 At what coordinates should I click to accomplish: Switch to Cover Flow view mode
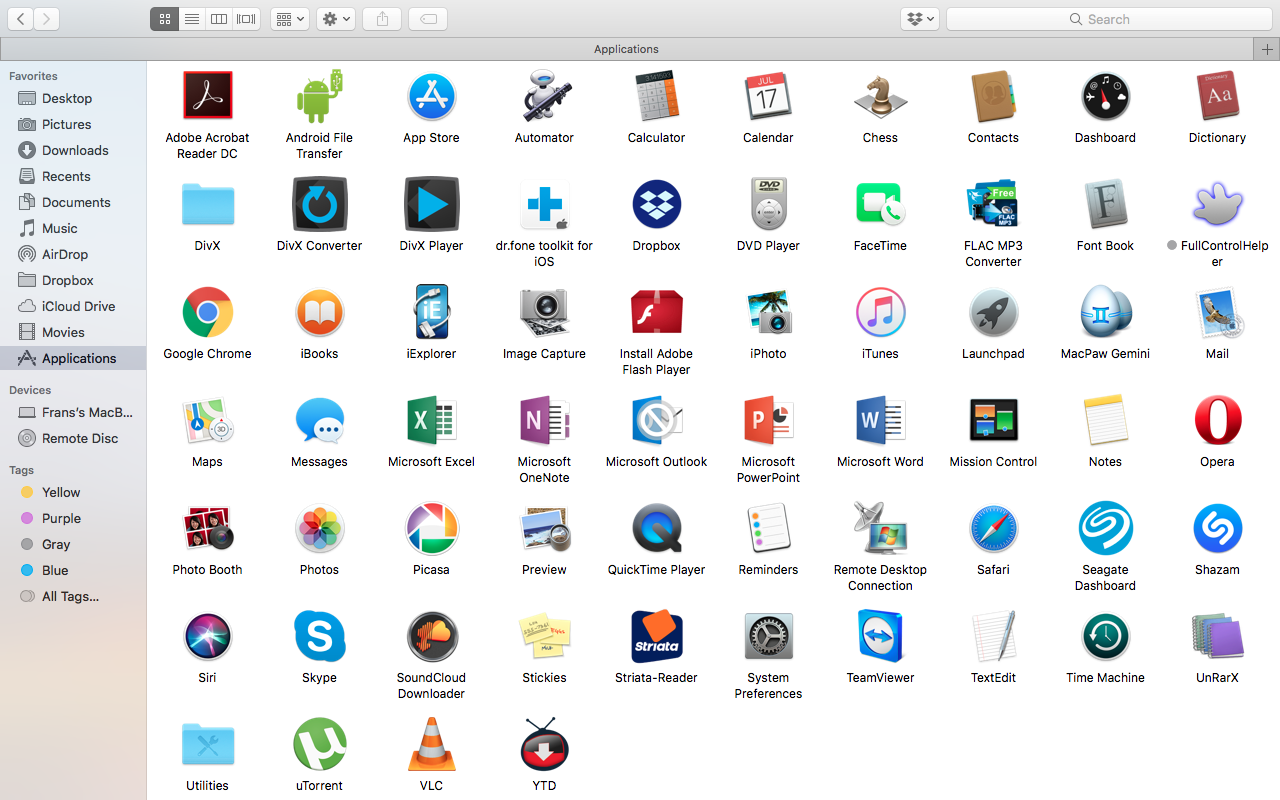click(246, 19)
